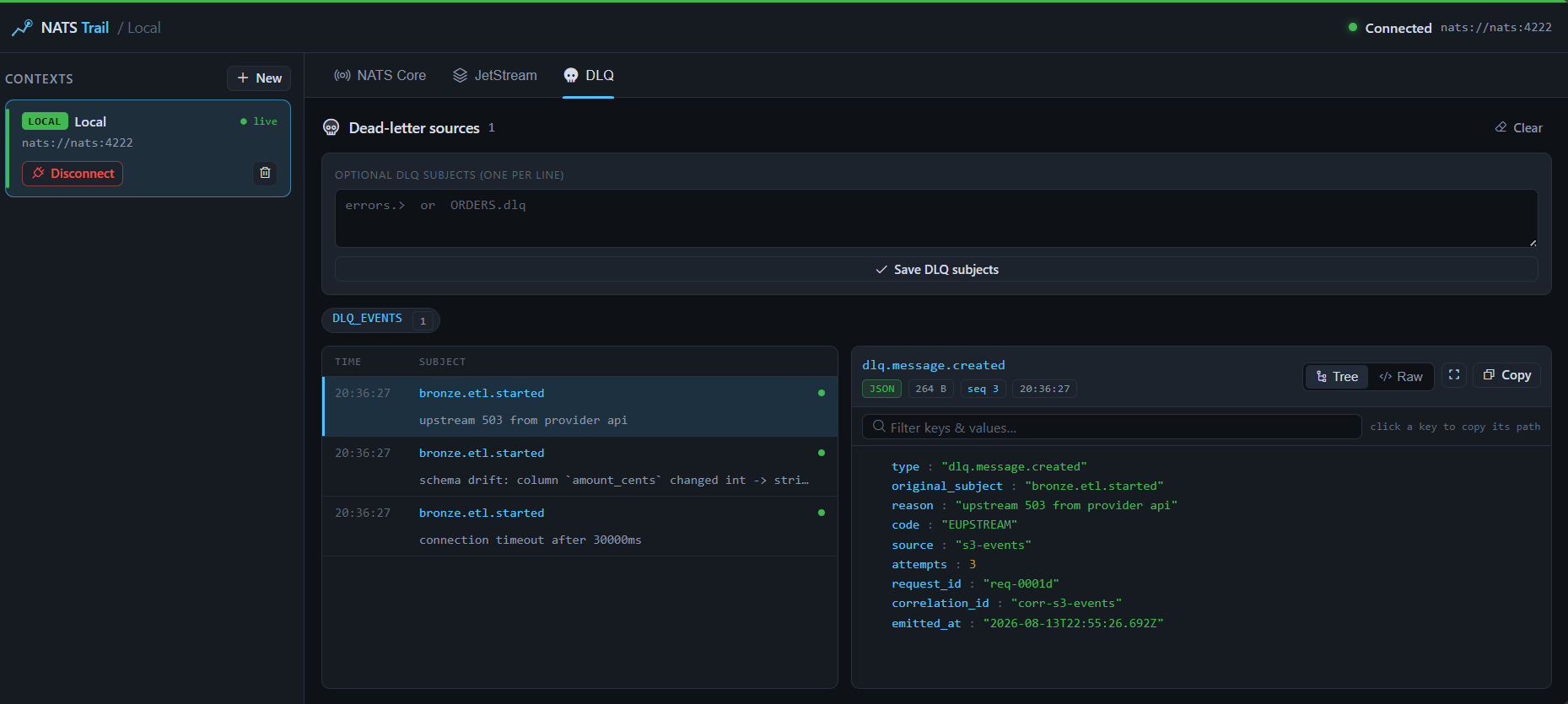This screenshot has height=704, width=1568.
Task: Focus the optional DLQ subjects text area
Action: [936, 218]
